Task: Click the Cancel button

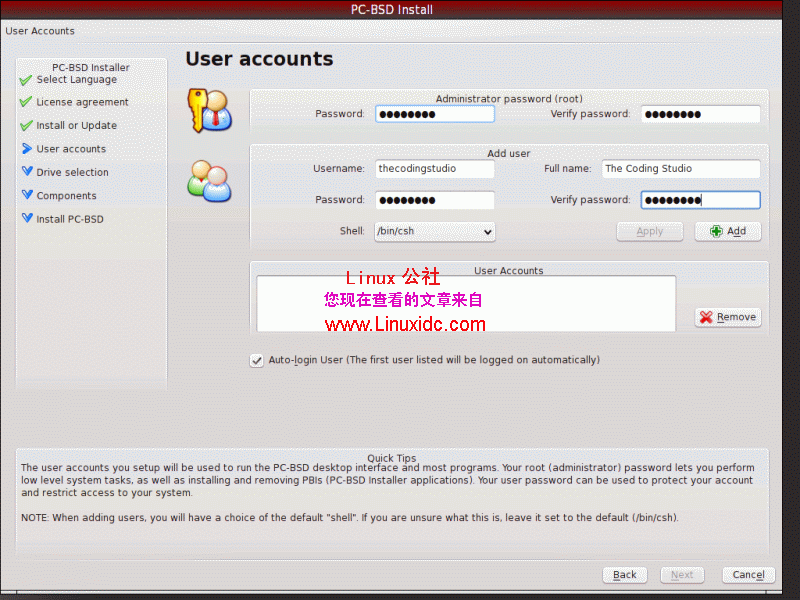Action: [x=748, y=575]
